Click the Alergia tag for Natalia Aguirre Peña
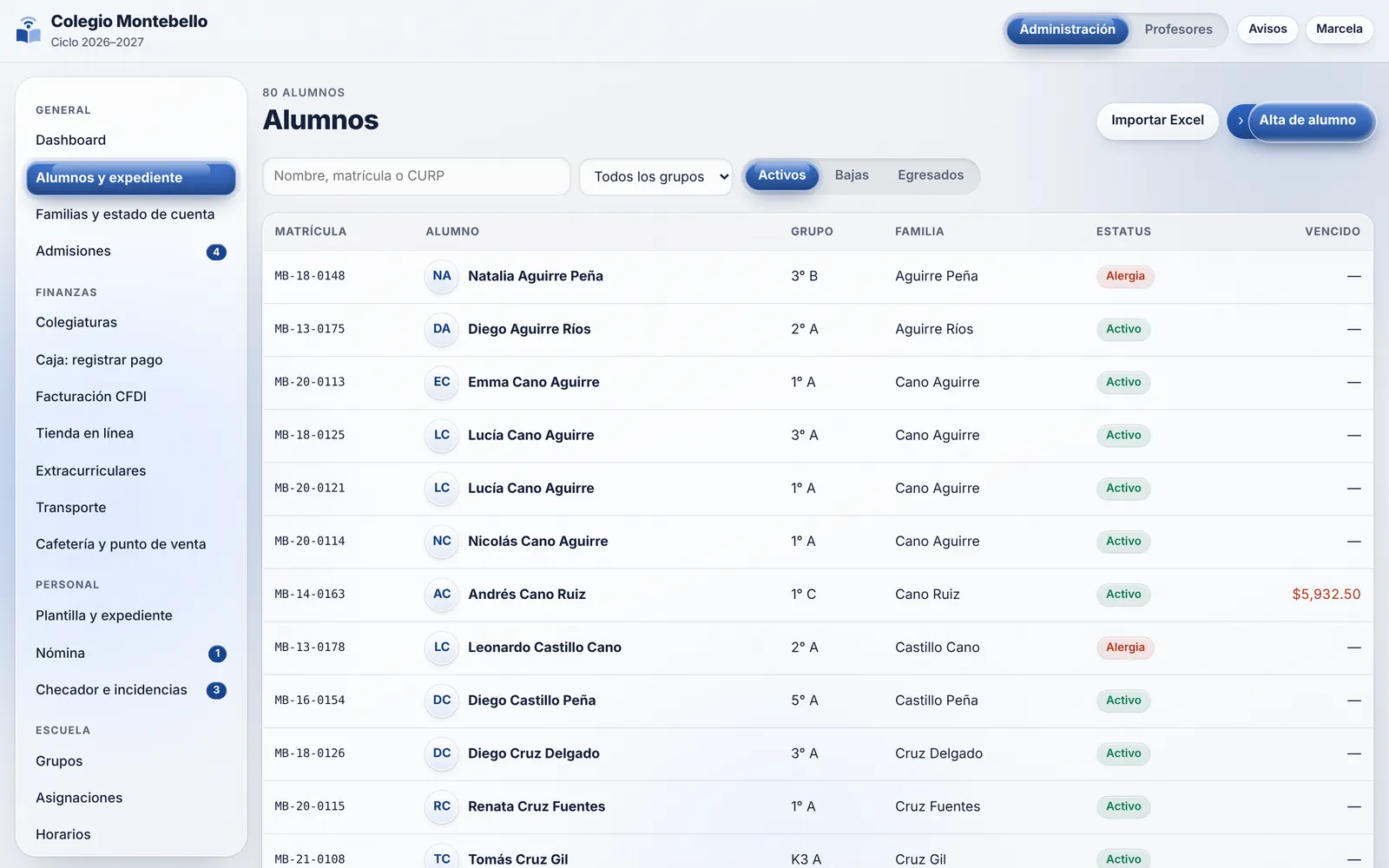Viewport: 1389px width, 868px height. (1125, 276)
